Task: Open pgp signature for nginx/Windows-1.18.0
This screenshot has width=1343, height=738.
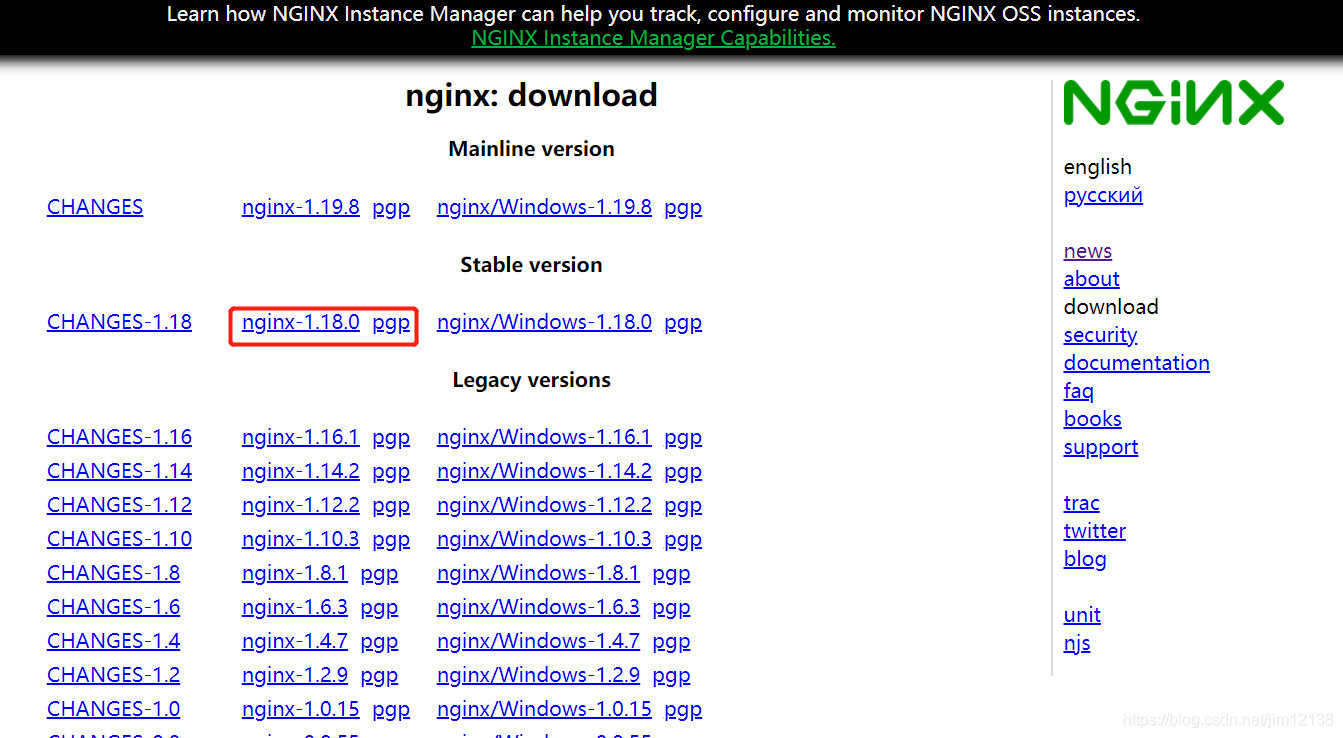Action: pos(683,323)
